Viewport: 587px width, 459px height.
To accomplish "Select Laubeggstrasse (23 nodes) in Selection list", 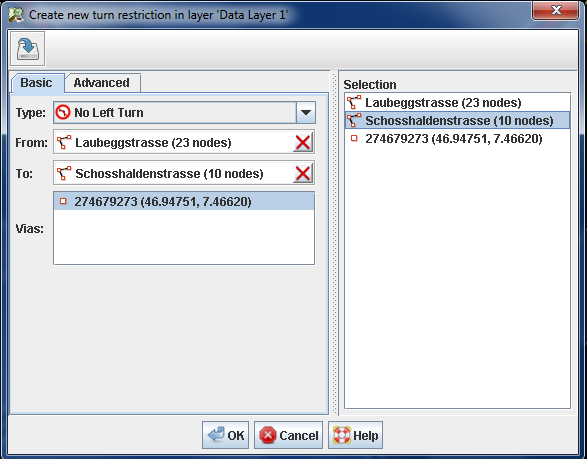I will pyautogui.click(x=457, y=102).
